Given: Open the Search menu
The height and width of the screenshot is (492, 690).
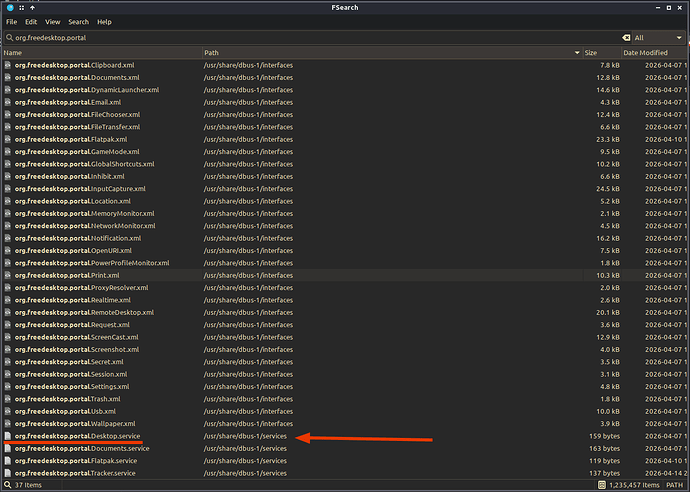Looking at the screenshot, I should coord(78,22).
